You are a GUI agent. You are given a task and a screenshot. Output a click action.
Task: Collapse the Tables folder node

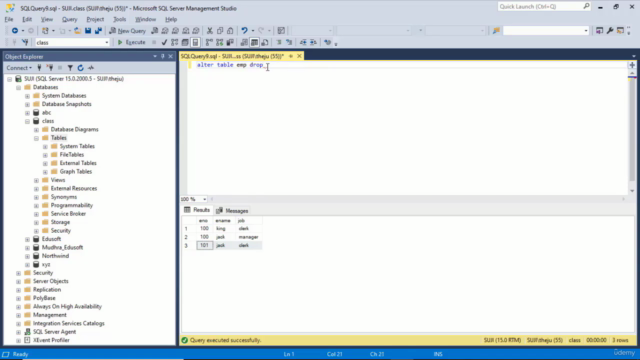(x=36, y=138)
